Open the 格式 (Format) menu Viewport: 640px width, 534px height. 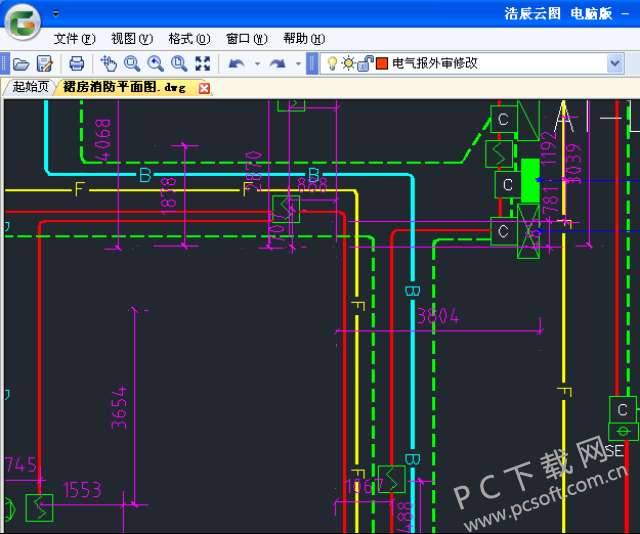188,39
